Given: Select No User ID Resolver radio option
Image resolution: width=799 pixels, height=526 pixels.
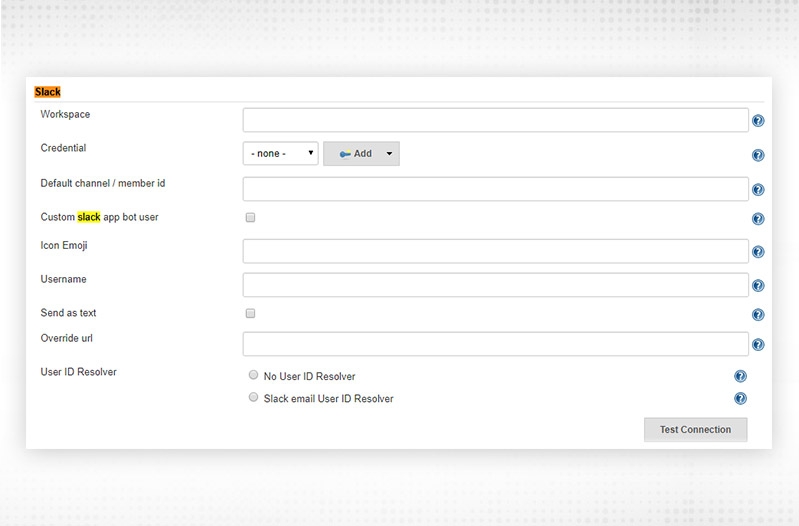Looking at the screenshot, I should tap(253, 376).
